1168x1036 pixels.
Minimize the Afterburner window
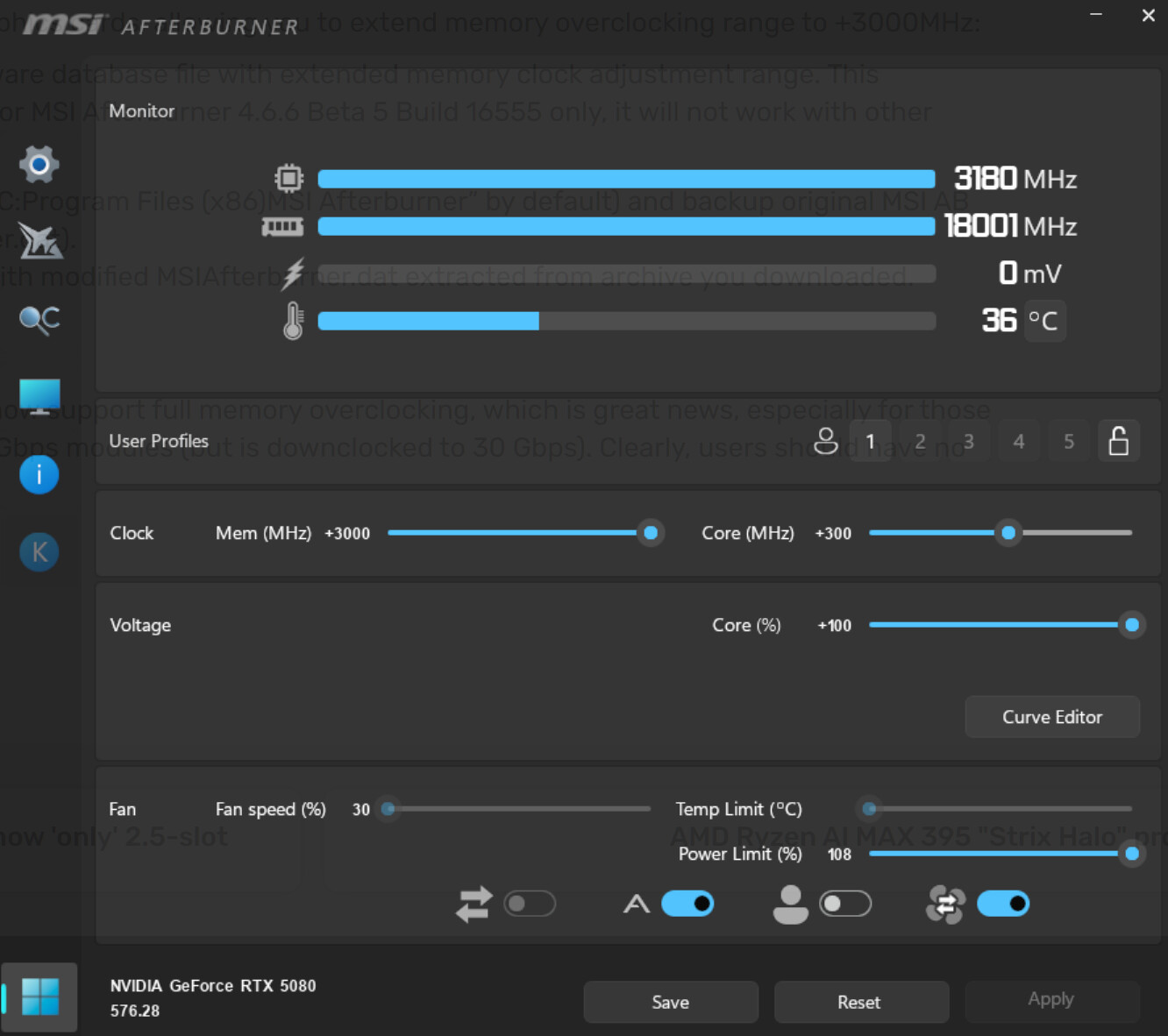tap(1096, 15)
